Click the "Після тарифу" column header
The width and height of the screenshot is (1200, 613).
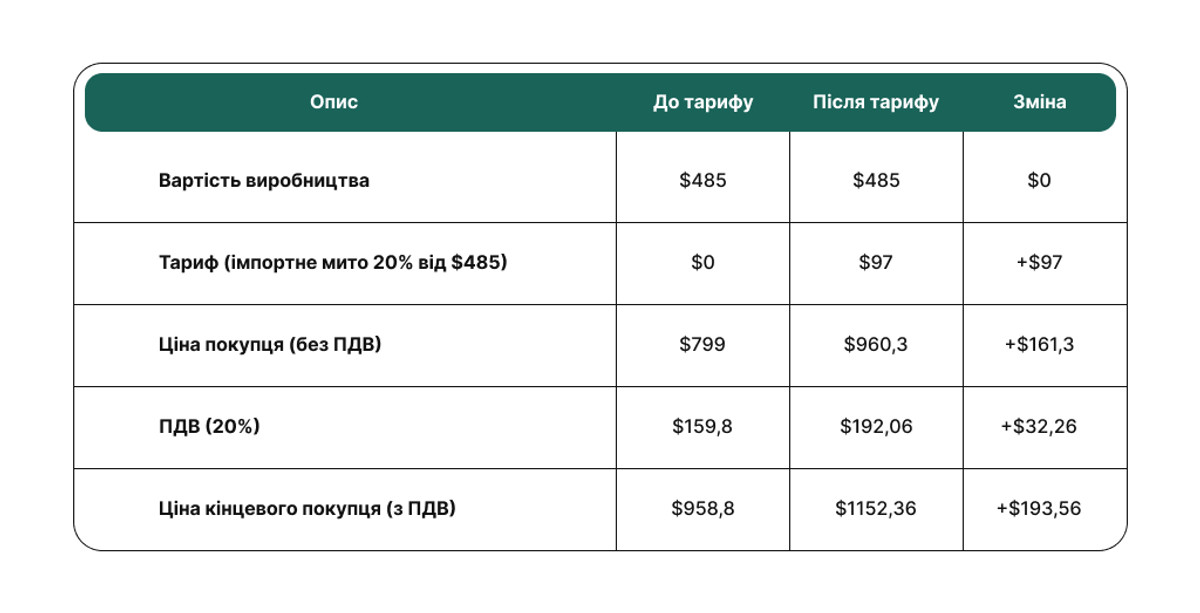(x=876, y=102)
